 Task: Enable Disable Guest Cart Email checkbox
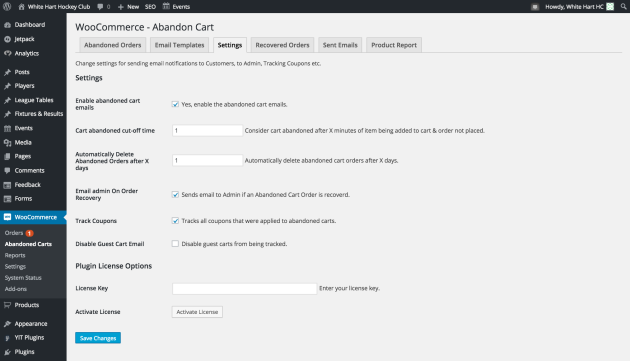pos(175,244)
